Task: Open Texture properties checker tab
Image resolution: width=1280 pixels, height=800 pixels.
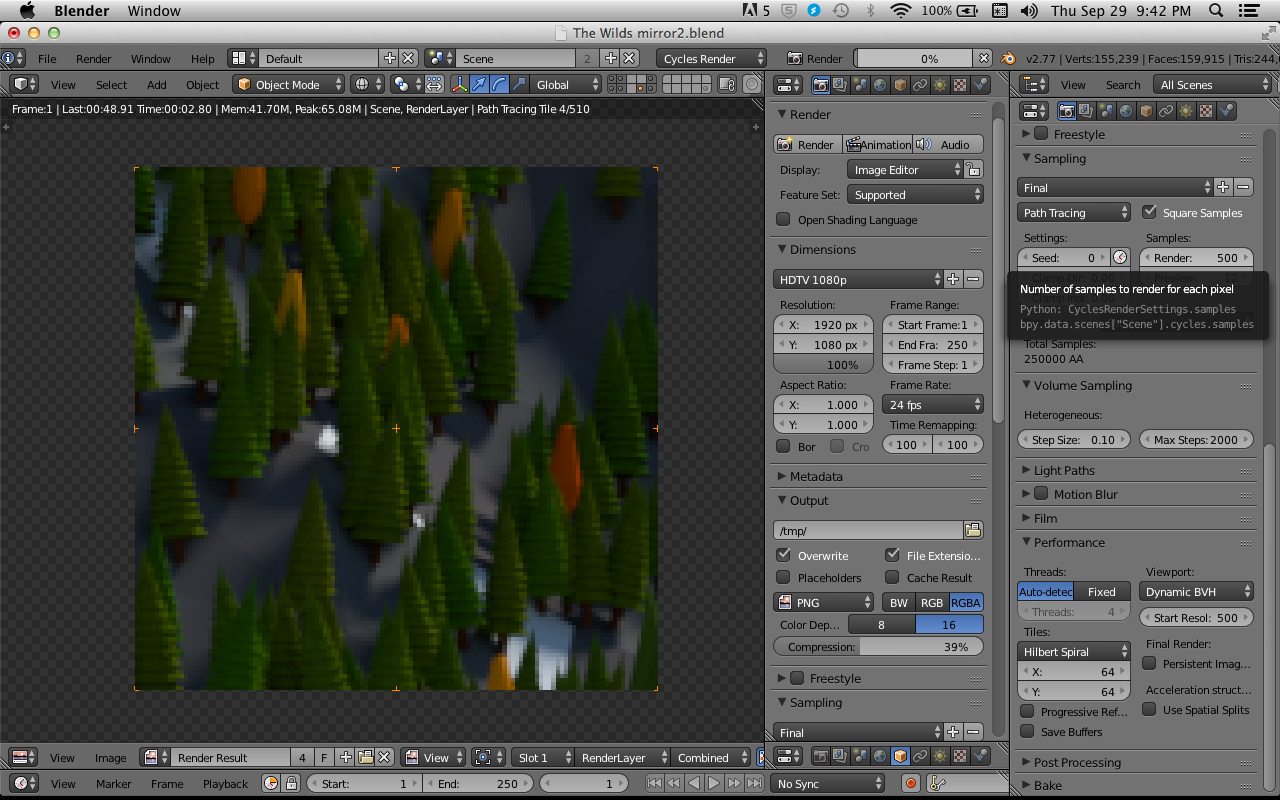Action: click(960, 85)
